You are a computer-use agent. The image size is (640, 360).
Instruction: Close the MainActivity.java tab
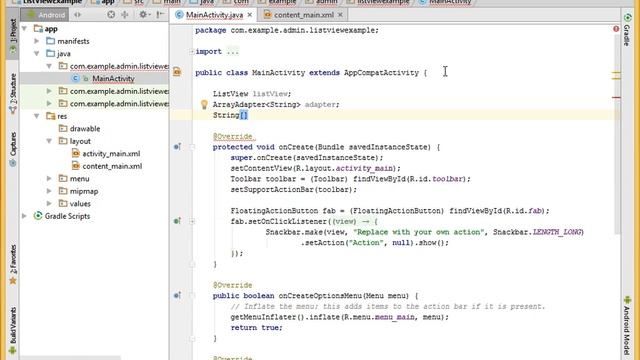tap(250, 15)
